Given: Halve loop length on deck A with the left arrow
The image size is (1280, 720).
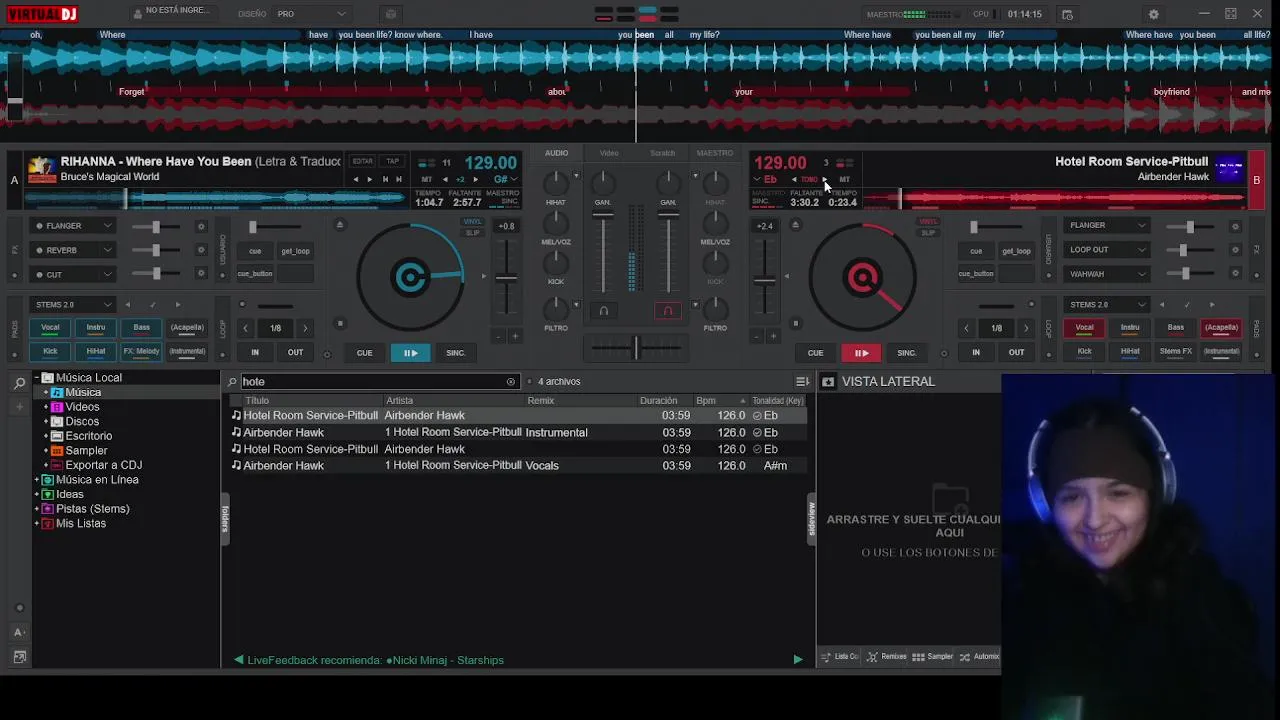Looking at the screenshot, I should 245,328.
